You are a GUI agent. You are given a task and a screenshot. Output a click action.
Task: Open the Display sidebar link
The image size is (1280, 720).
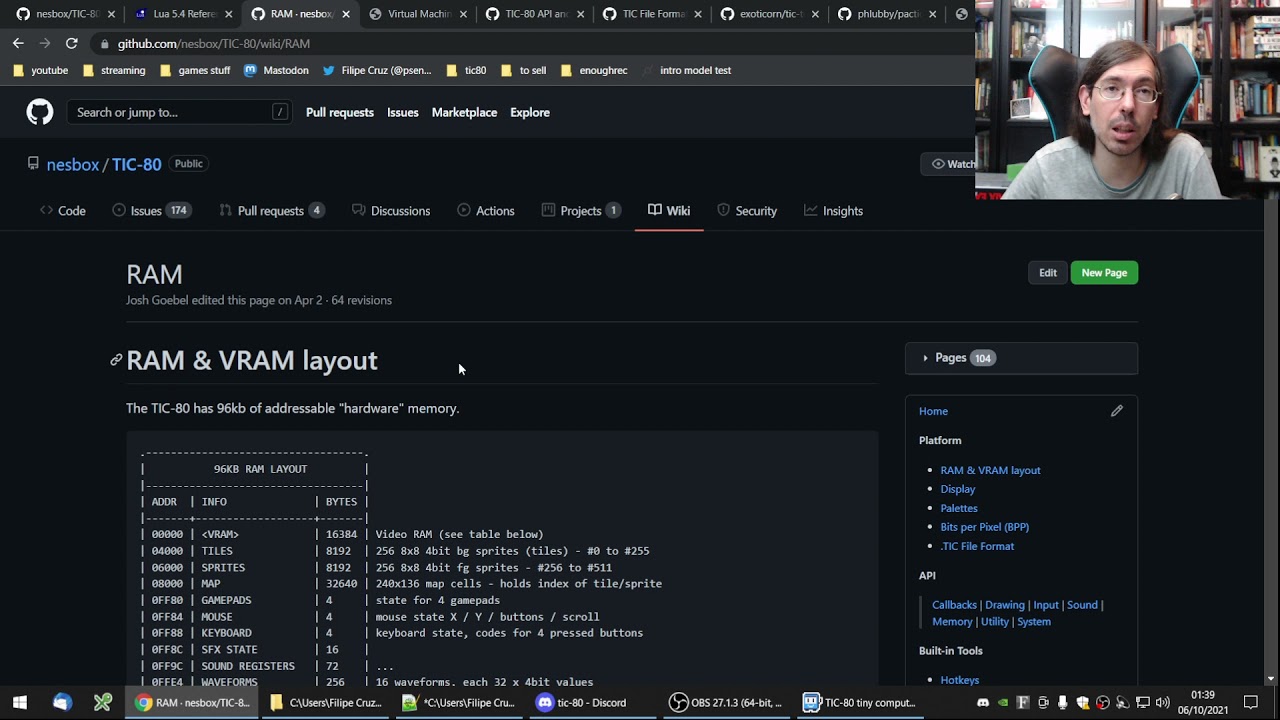pos(957,489)
